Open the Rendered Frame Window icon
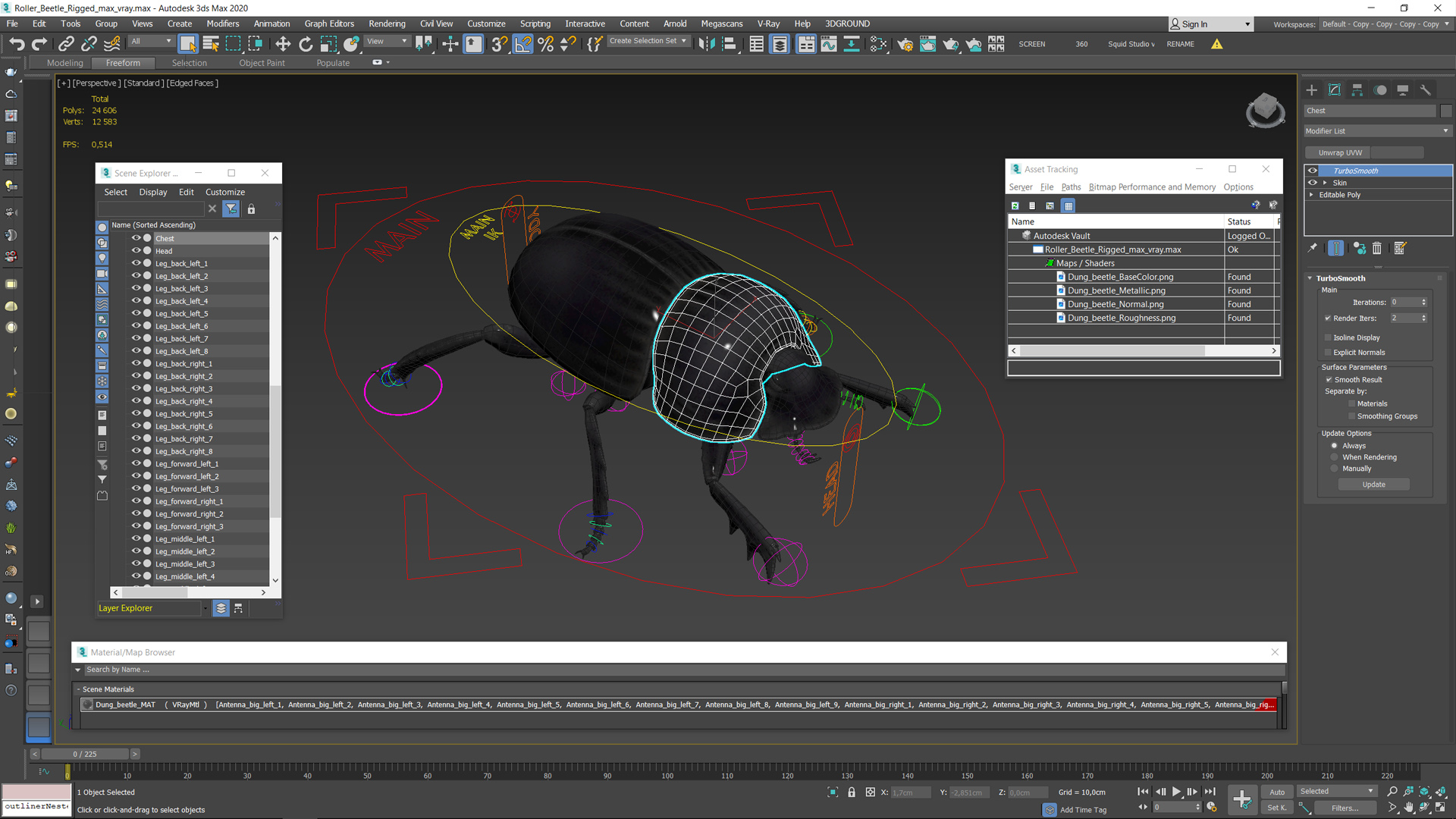This screenshot has height=819, width=1456. 927,44
